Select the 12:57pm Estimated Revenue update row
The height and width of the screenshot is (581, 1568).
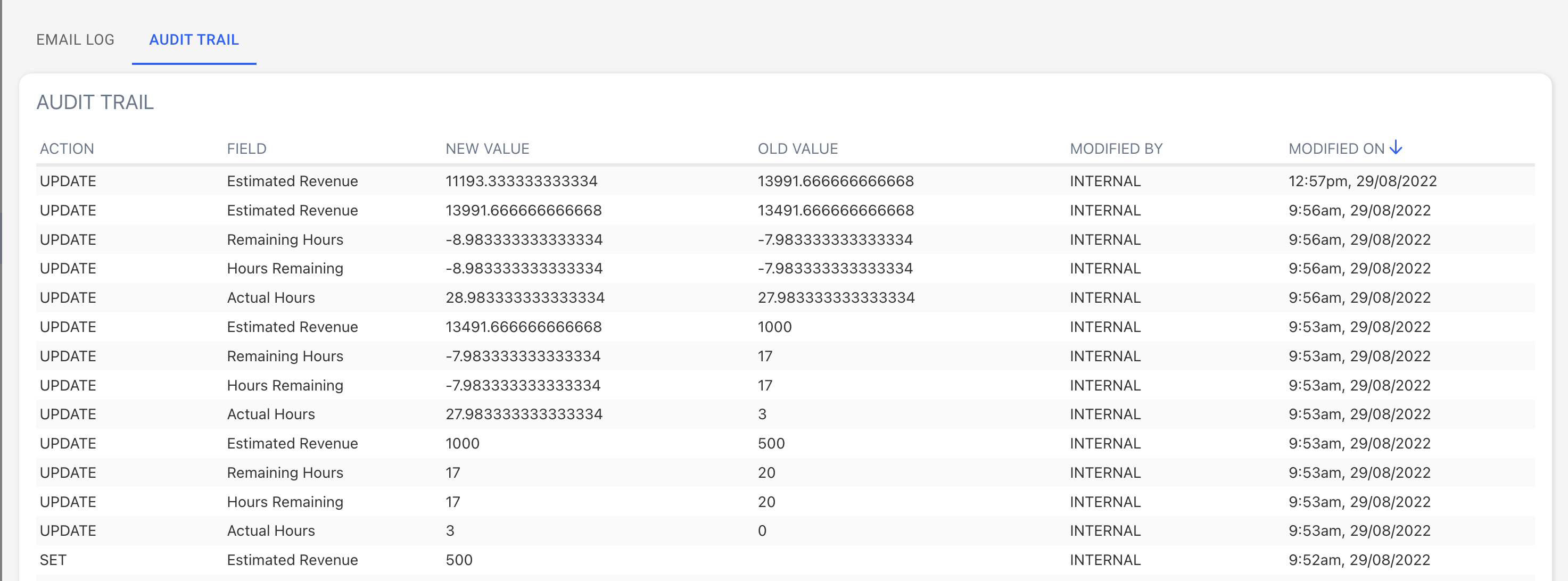[292, 181]
